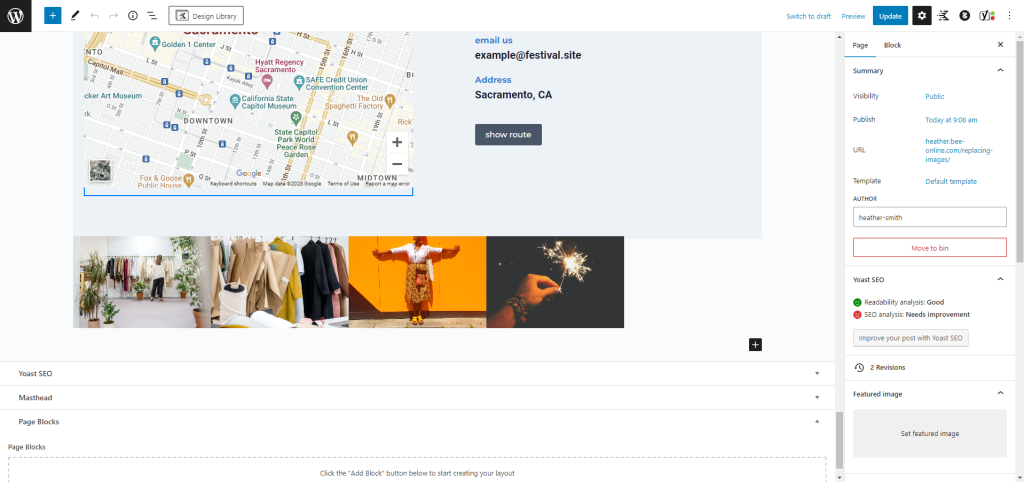Expand the Masthead meta box
Image resolution: width=1024 pixels, height=482 pixels.
pos(817,398)
